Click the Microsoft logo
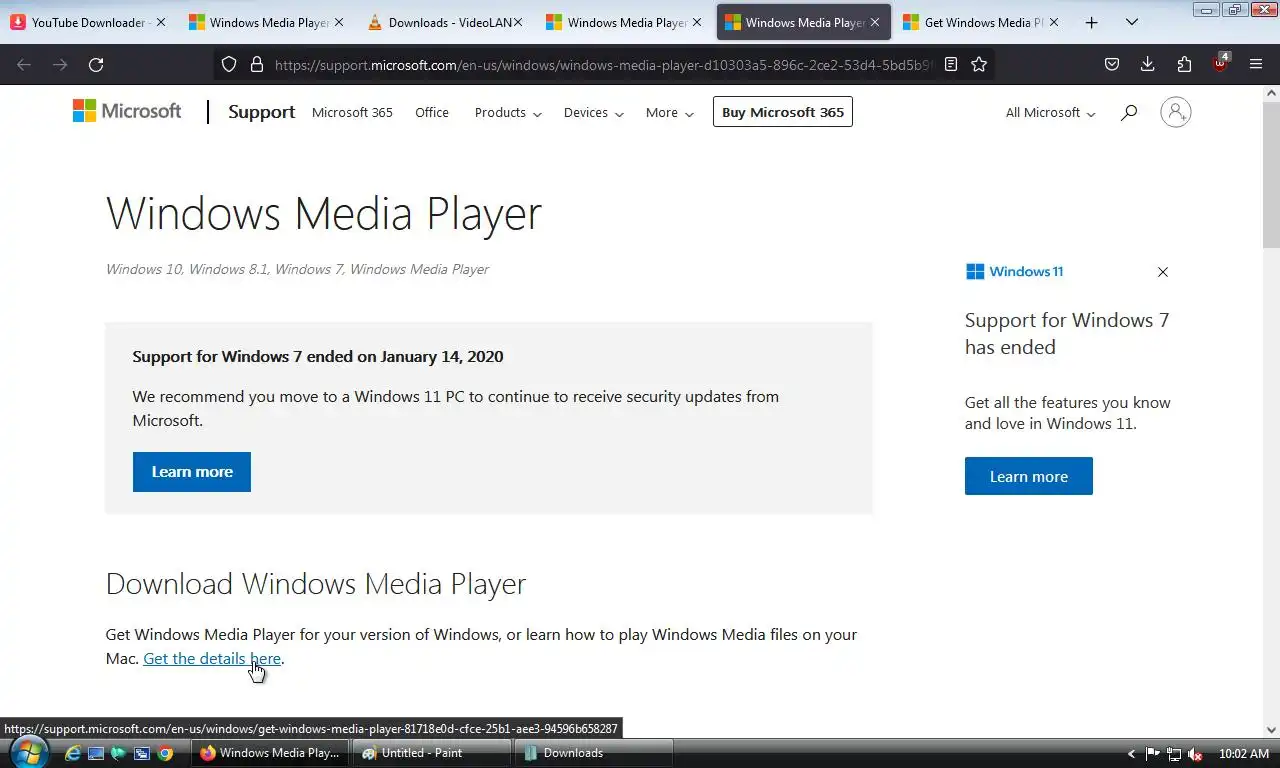Viewport: 1280px width, 768px height. 127,111
